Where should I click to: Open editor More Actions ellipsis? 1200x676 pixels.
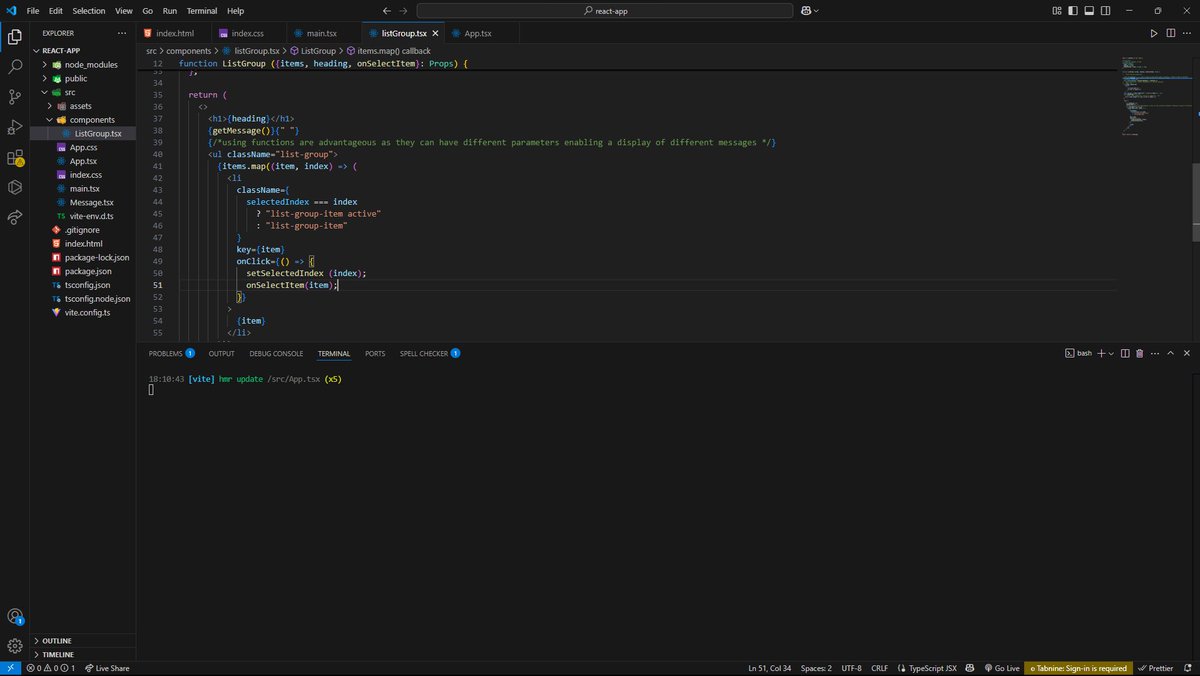[x=1185, y=33]
